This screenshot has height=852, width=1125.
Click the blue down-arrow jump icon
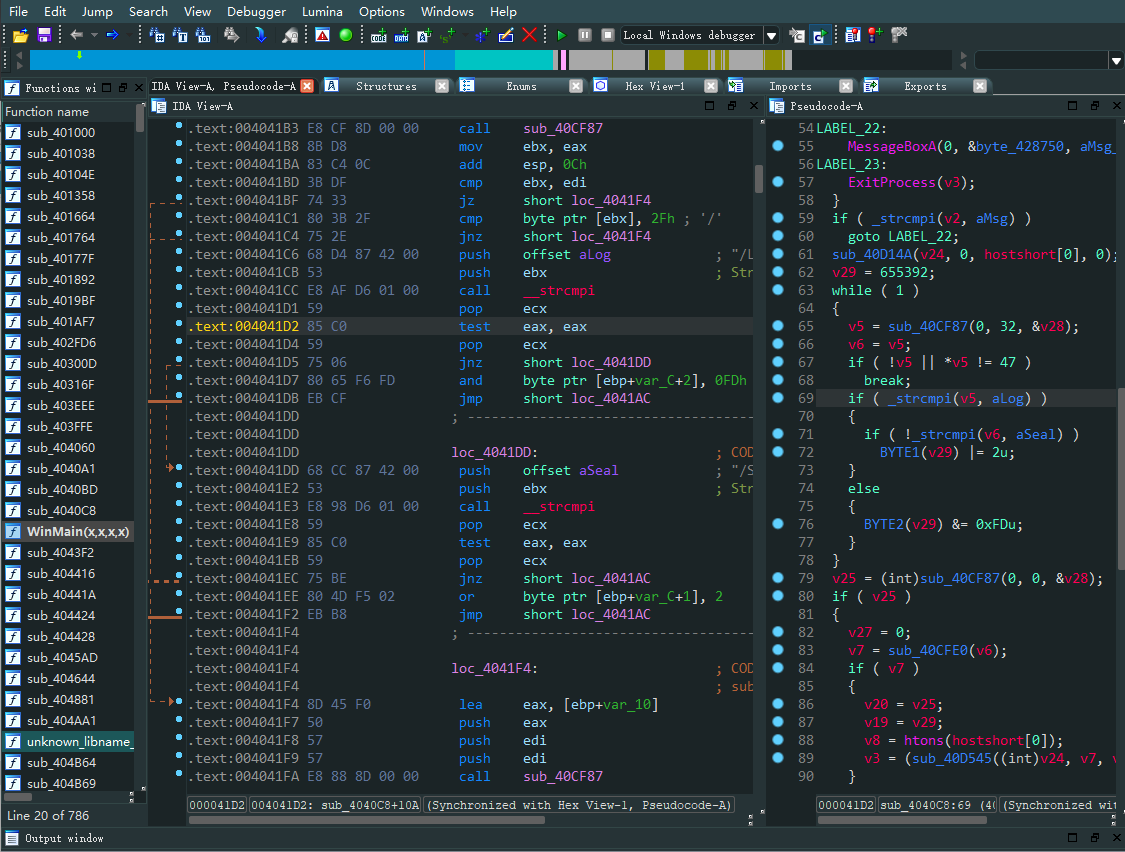coord(260,35)
